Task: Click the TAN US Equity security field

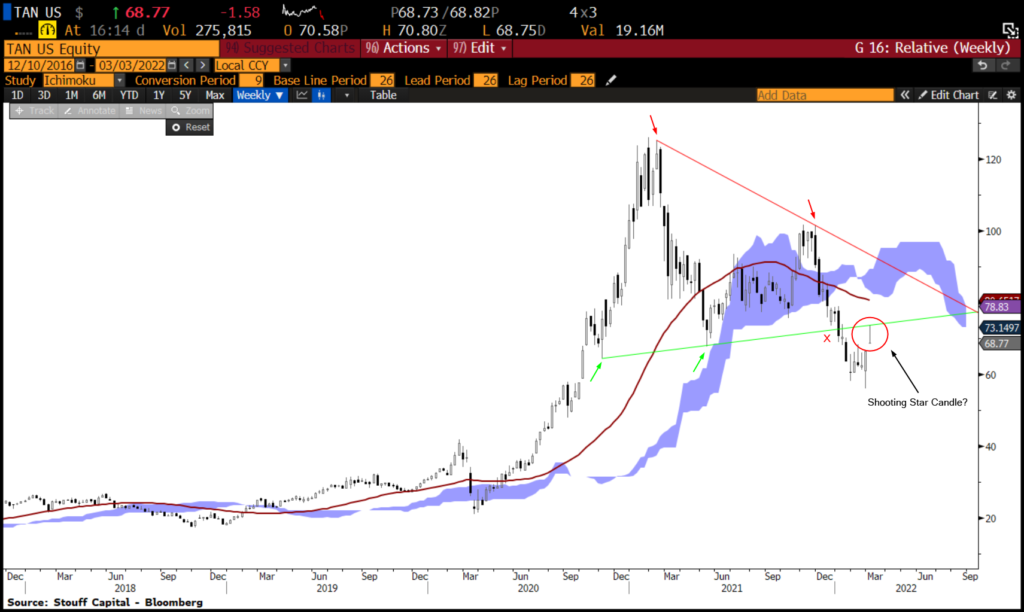Action: (x=112, y=48)
